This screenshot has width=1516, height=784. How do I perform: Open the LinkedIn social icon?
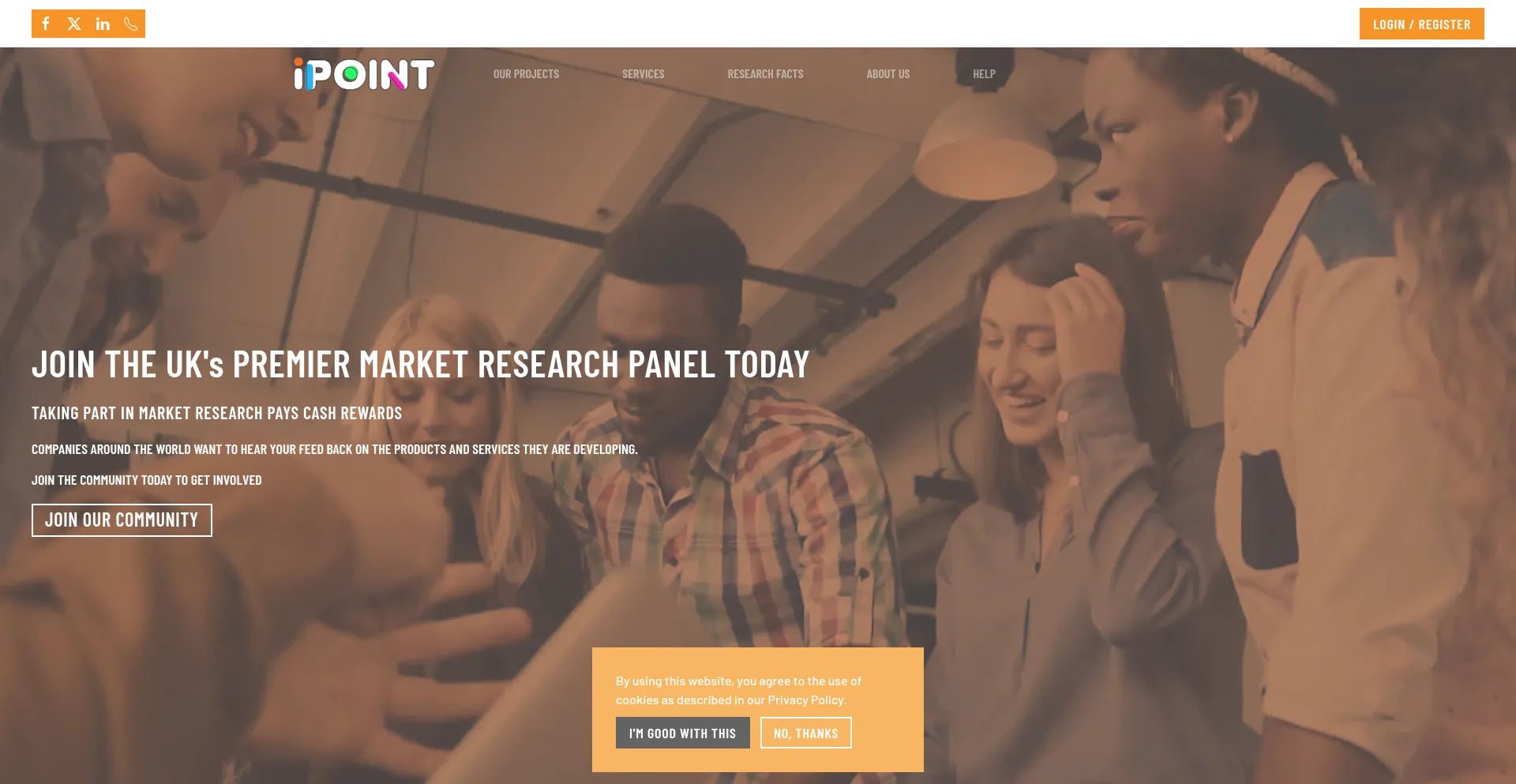[x=103, y=24]
